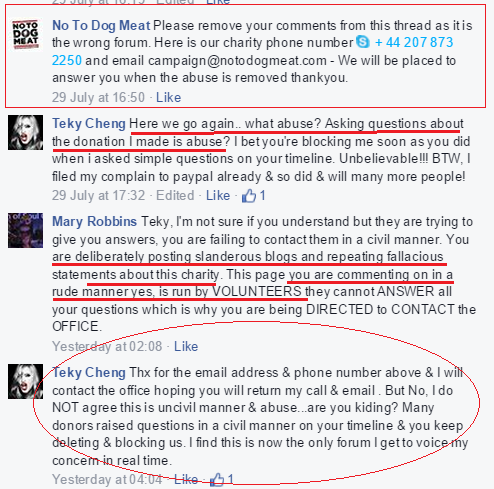Screen dimensions: 494x489
Task: Like Teky Cheng's 29 July 17:32 comment
Action: coord(218,195)
